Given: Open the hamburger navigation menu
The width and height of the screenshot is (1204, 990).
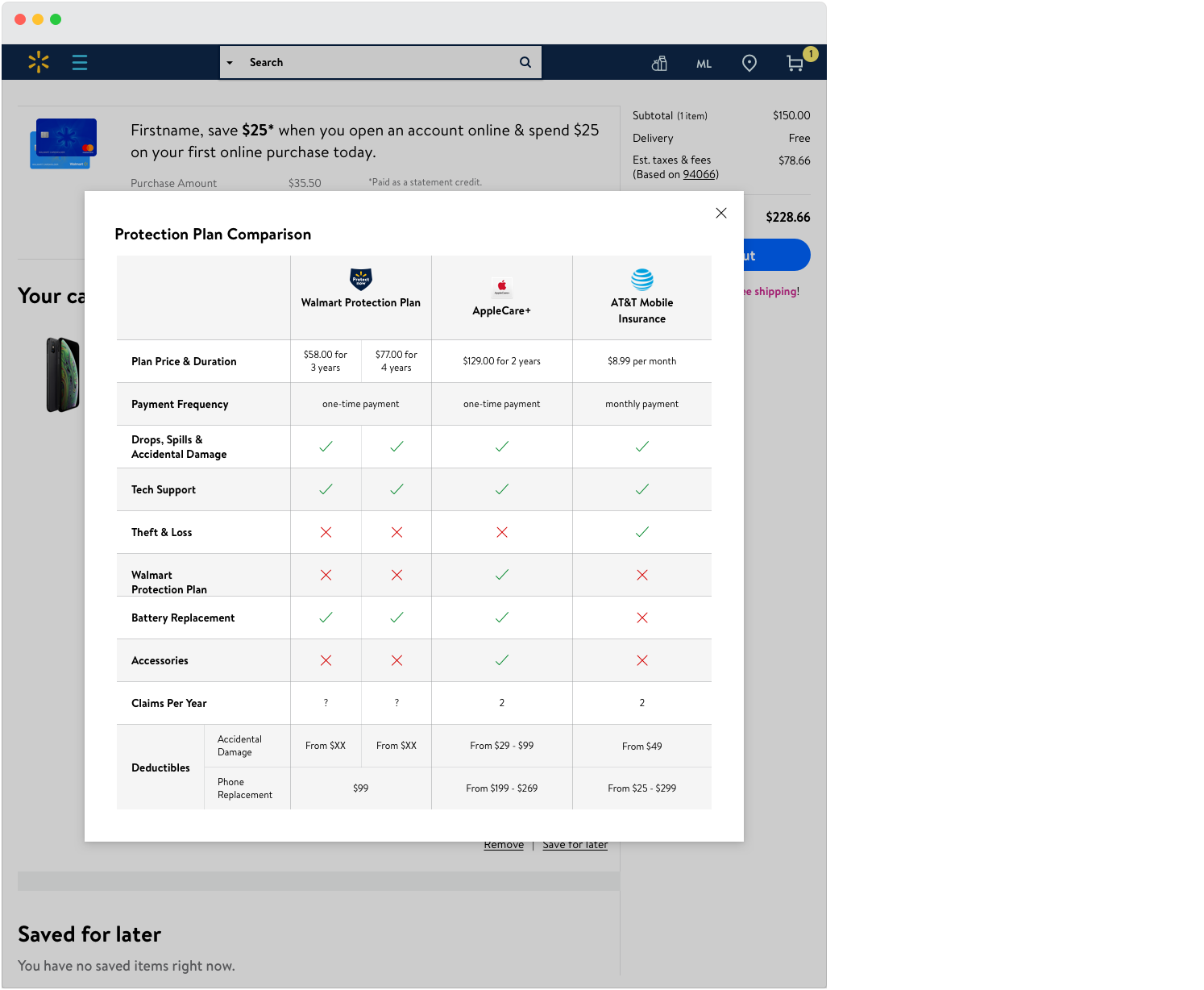Looking at the screenshot, I should click(80, 62).
